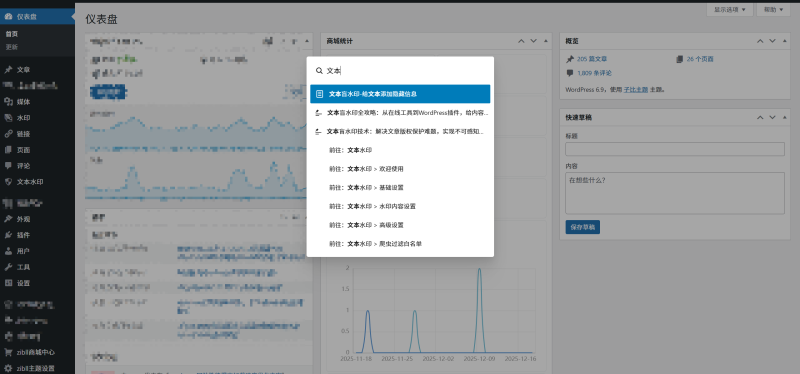800x374 pixels.
Task: Click the dashboard gauge icon beside 仪表盘
Action: click(x=8, y=16)
